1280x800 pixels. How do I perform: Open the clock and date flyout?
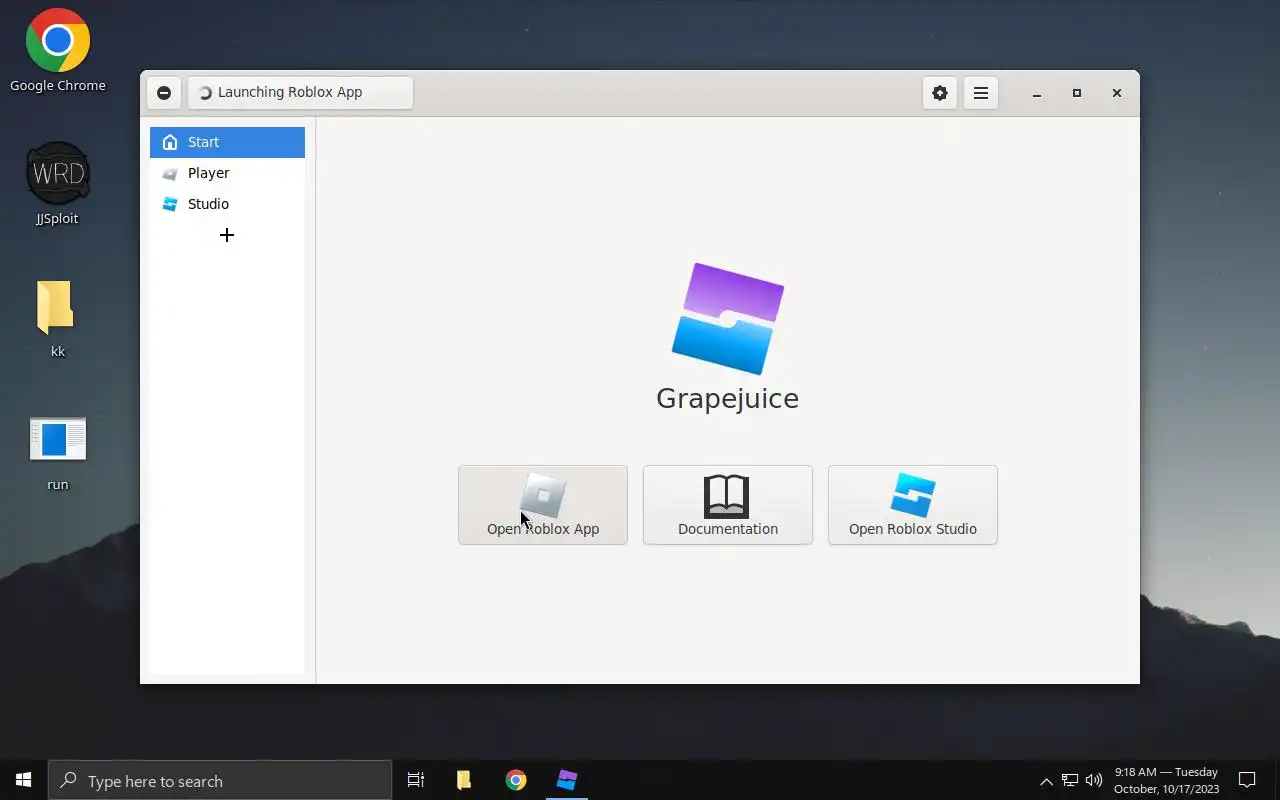tap(1167, 780)
